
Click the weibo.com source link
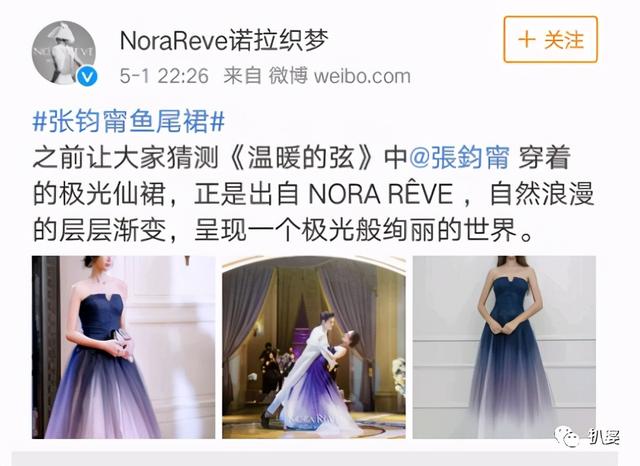coord(362,76)
